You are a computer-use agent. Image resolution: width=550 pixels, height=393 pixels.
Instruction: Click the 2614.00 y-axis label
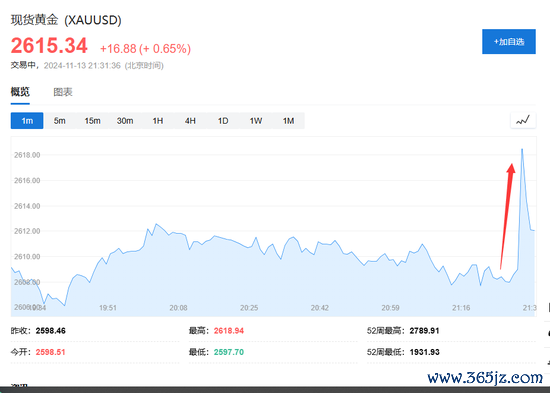27,206
